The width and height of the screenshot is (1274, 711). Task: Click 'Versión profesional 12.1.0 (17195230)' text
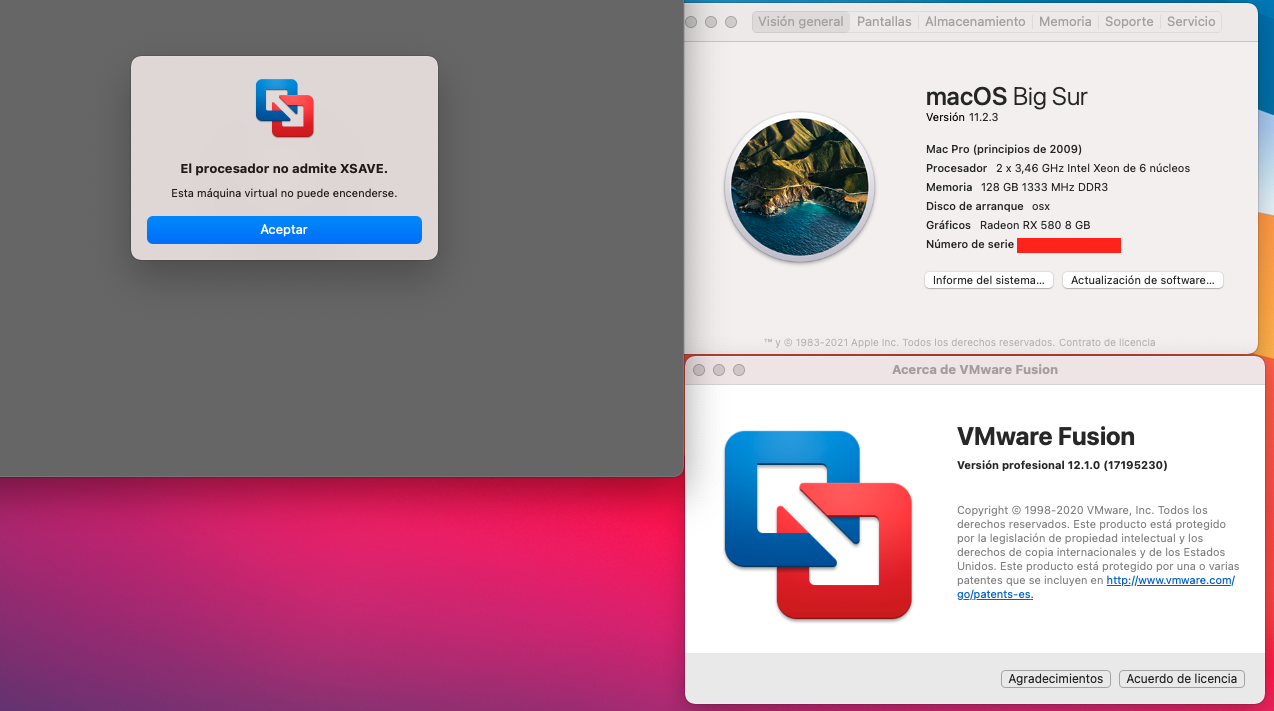(x=1062, y=466)
